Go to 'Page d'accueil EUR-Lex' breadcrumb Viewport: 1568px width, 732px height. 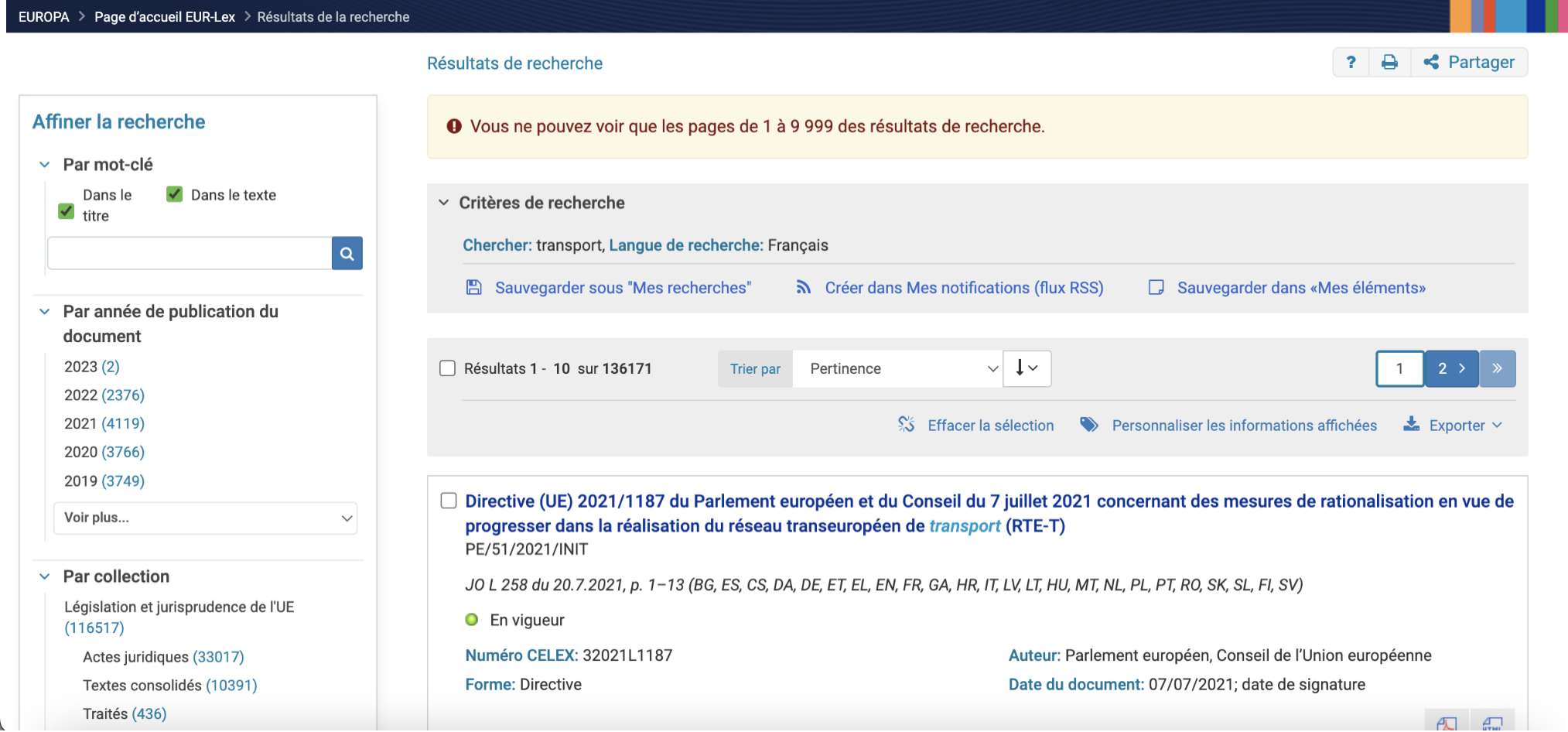[164, 17]
